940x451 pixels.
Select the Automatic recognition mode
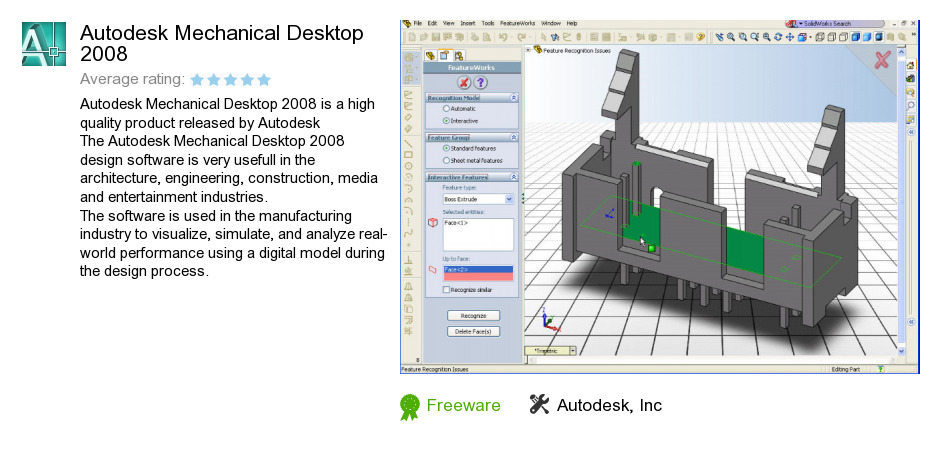[446, 109]
